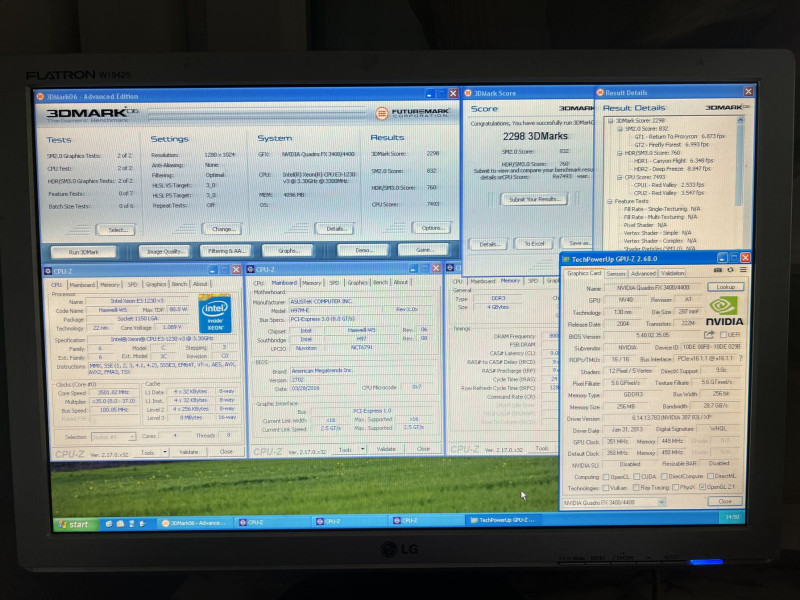Click the Select button under Tests in 3DMark06

[117, 230]
